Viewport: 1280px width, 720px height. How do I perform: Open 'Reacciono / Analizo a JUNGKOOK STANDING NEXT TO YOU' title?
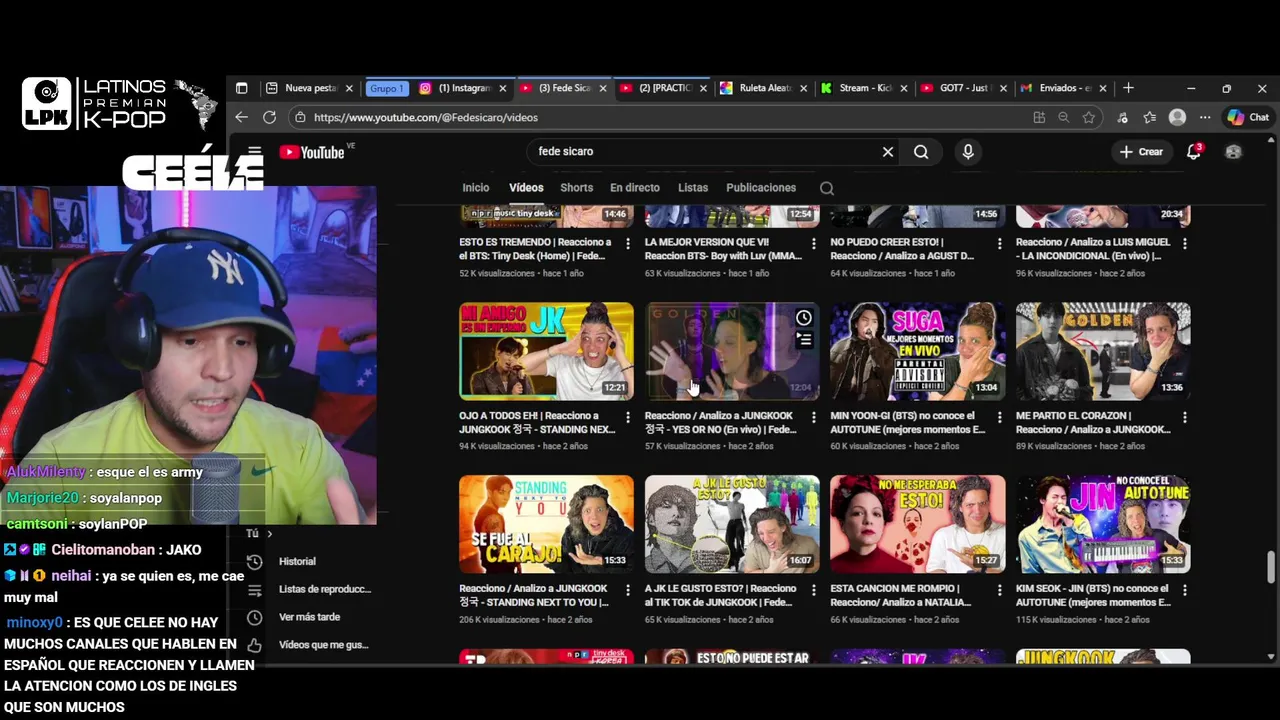click(x=533, y=595)
